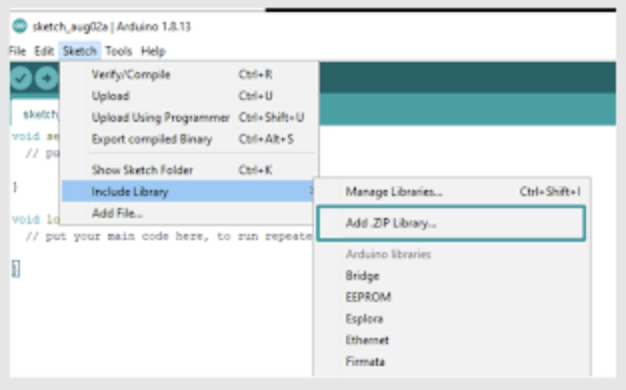Select Add File… menu entry
Screen dimensions: 626x390
coord(190,213)
